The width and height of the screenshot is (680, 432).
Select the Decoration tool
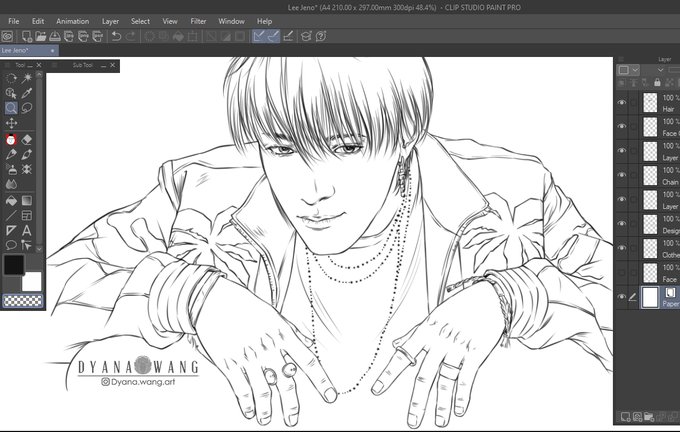(27, 170)
